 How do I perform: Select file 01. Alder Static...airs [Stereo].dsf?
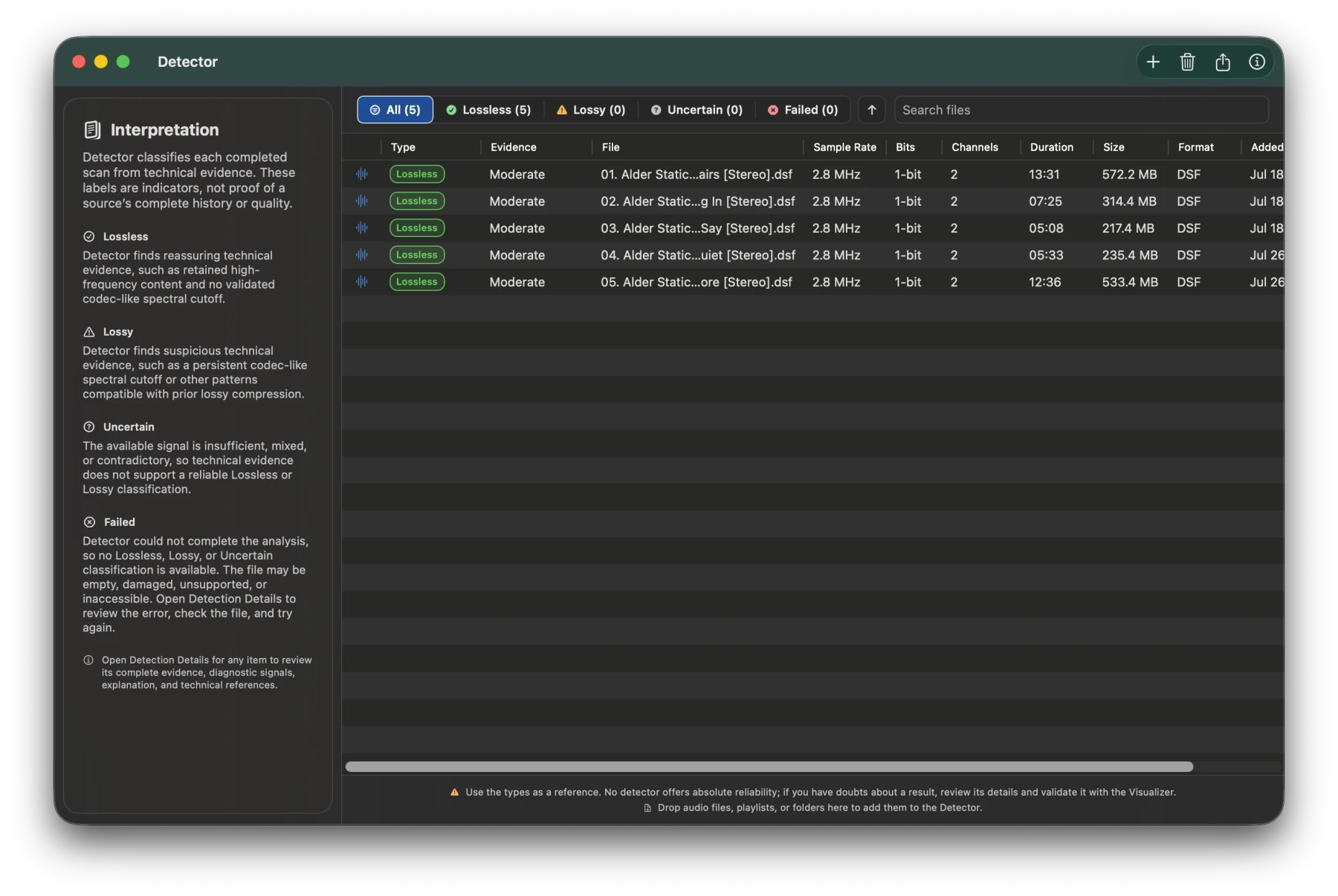point(697,175)
